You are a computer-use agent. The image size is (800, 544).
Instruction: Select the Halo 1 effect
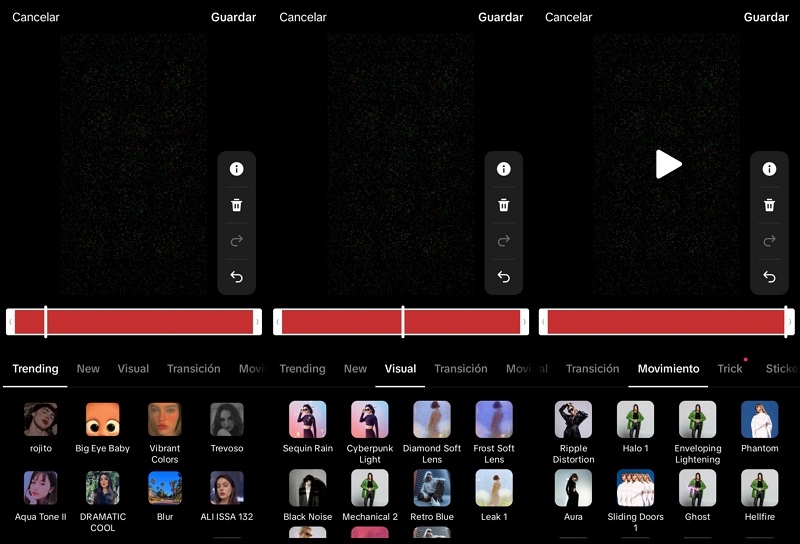click(635, 420)
